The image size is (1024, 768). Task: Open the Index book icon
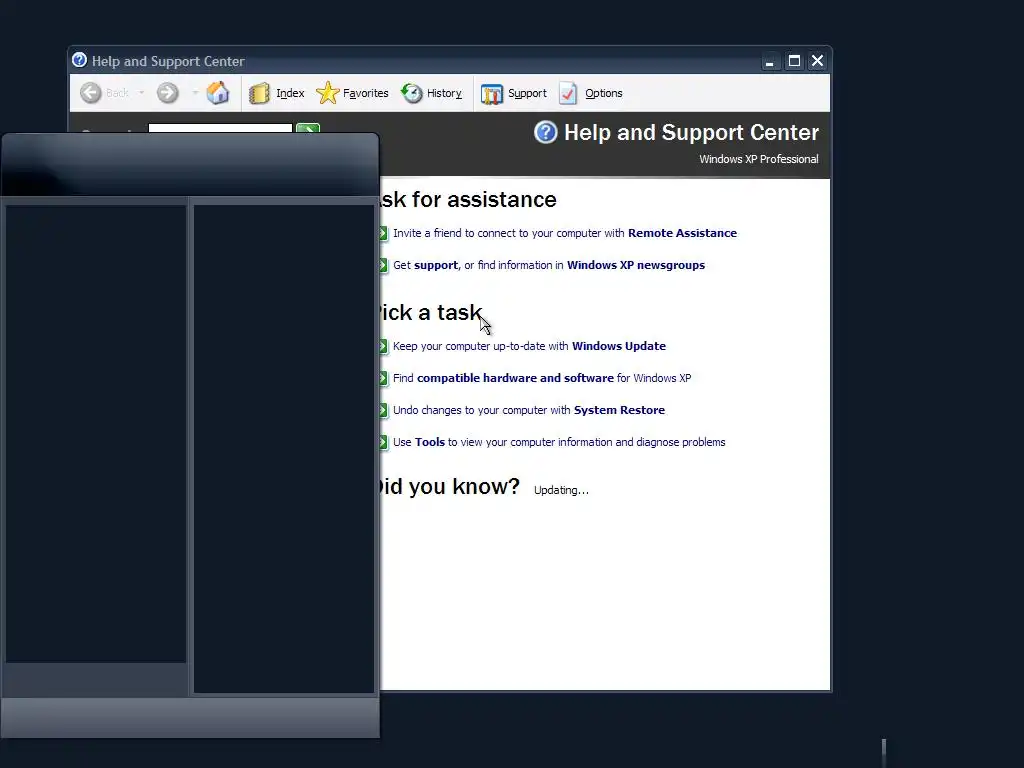pyautogui.click(x=259, y=93)
